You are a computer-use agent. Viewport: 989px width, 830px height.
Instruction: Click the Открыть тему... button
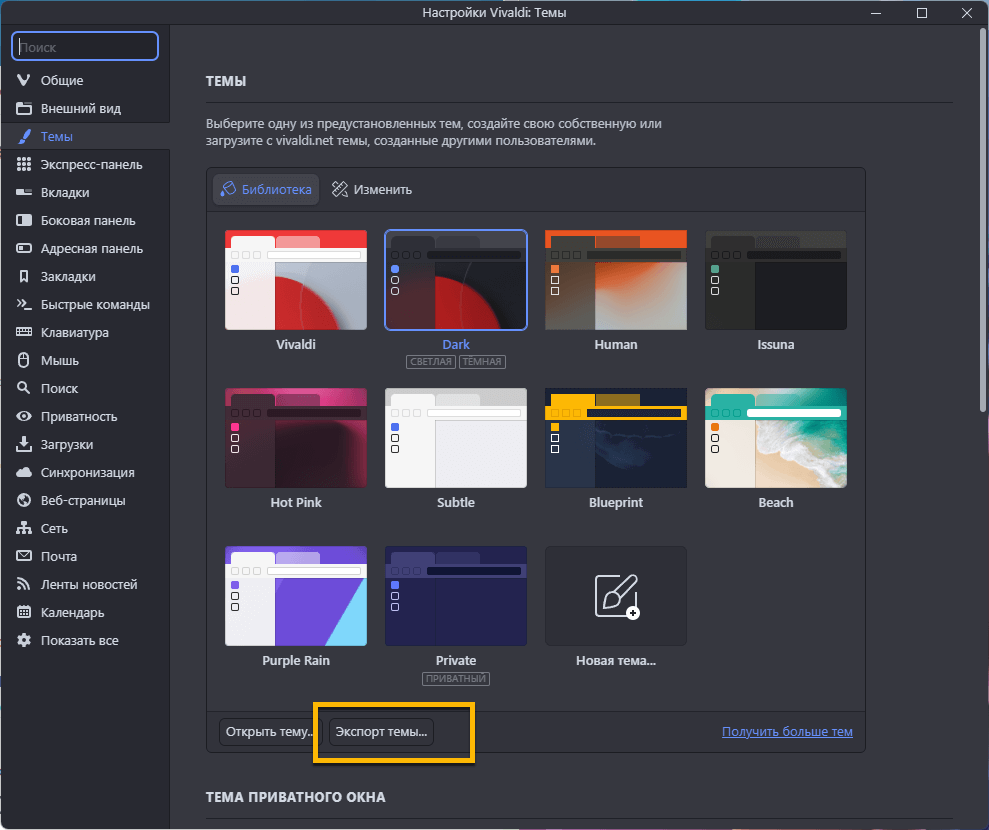click(x=271, y=732)
